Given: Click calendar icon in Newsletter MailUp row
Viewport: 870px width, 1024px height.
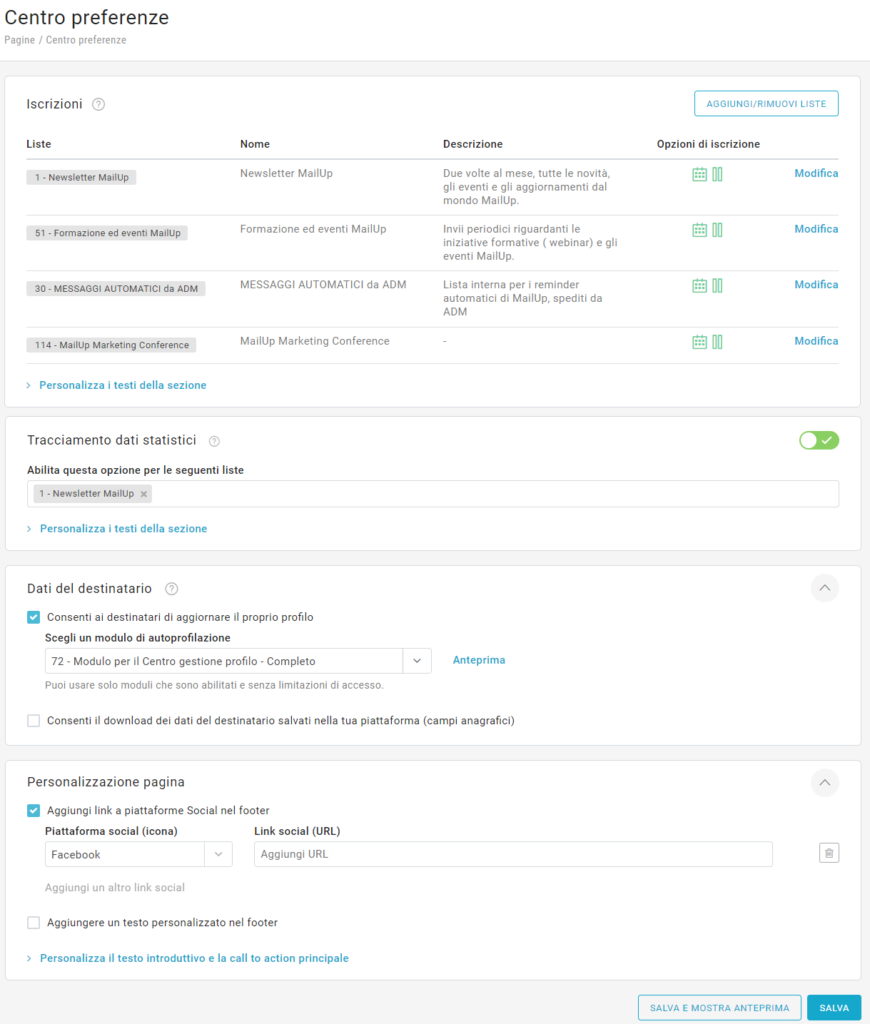Looking at the screenshot, I should [700, 174].
